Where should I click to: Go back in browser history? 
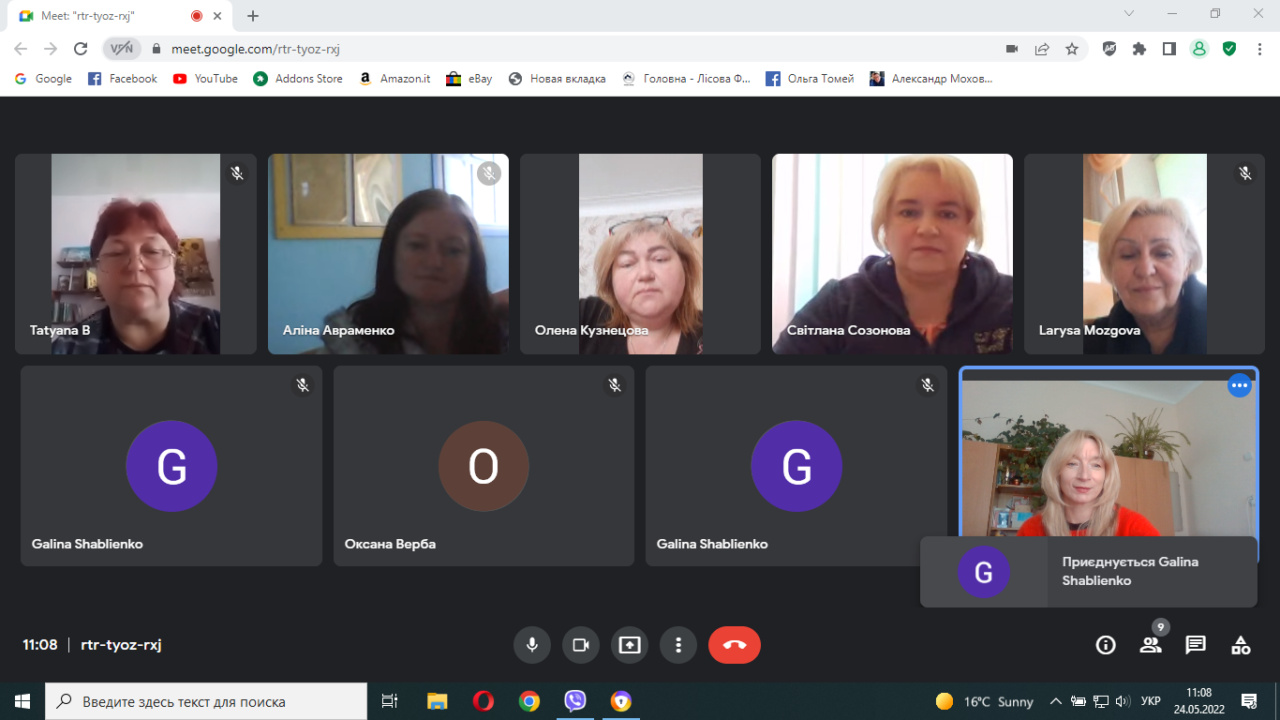tap(21, 48)
